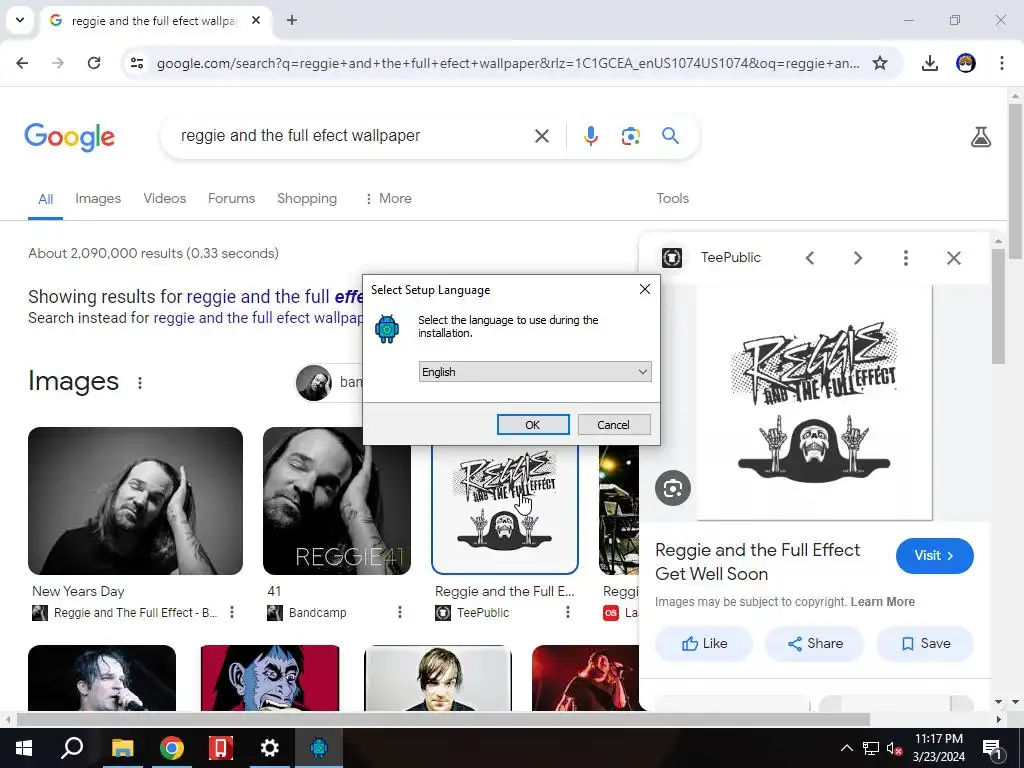
Task: Click the large Reggie logo preview image
Action: point(814,402)
